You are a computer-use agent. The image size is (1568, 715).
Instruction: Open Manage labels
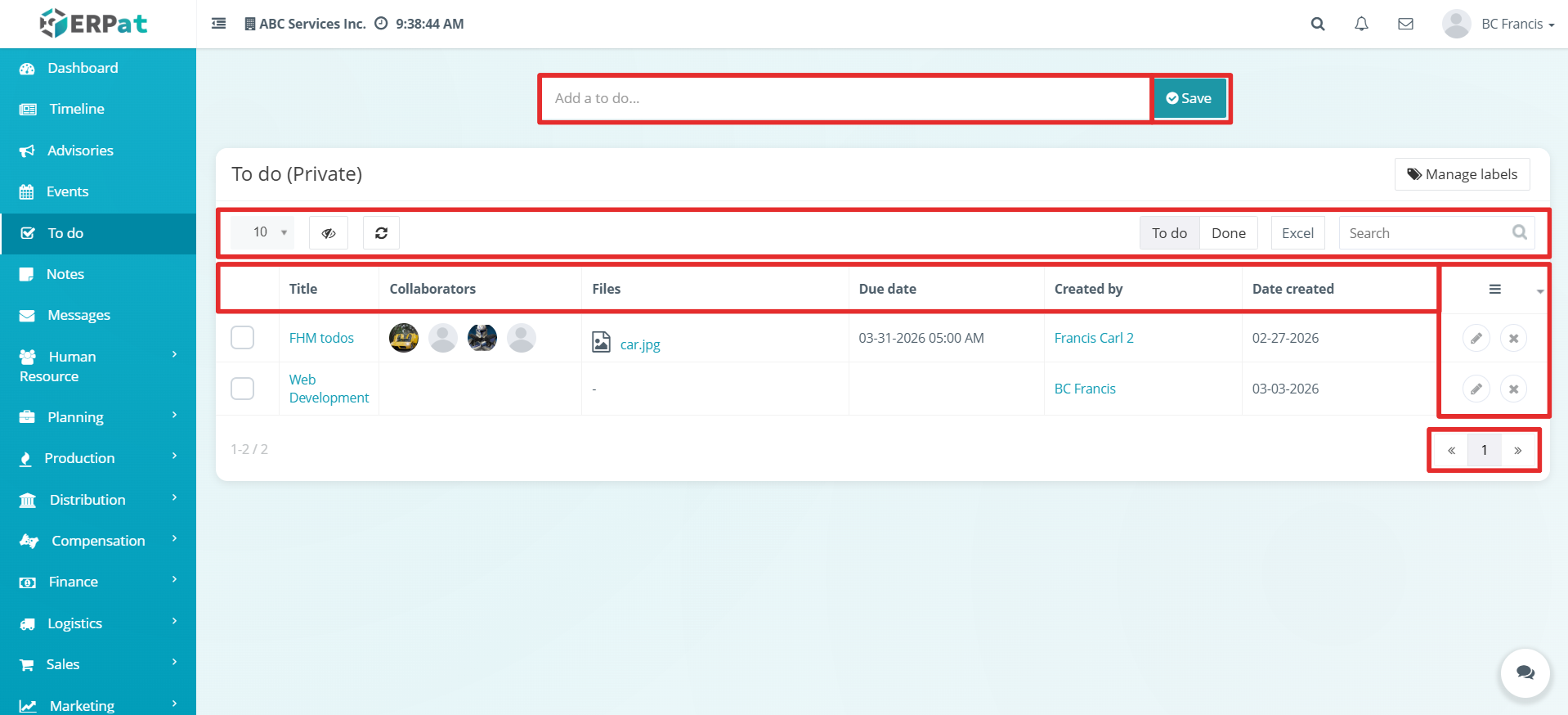coord(1462,174)
